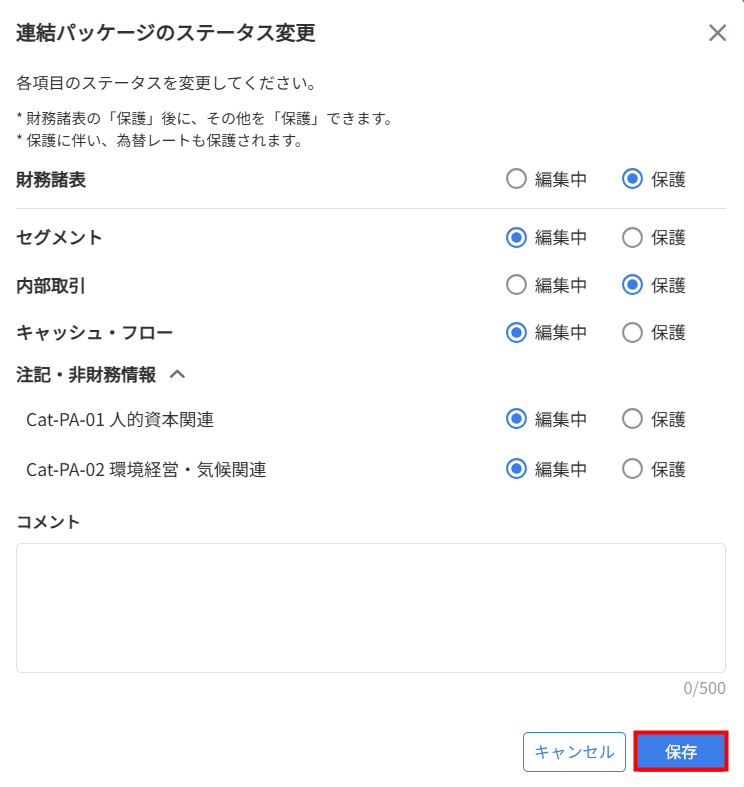This screenshot has height=787, width=744.
Task: Choose 編集中 for 内部取引
Action: click(516, 285)
